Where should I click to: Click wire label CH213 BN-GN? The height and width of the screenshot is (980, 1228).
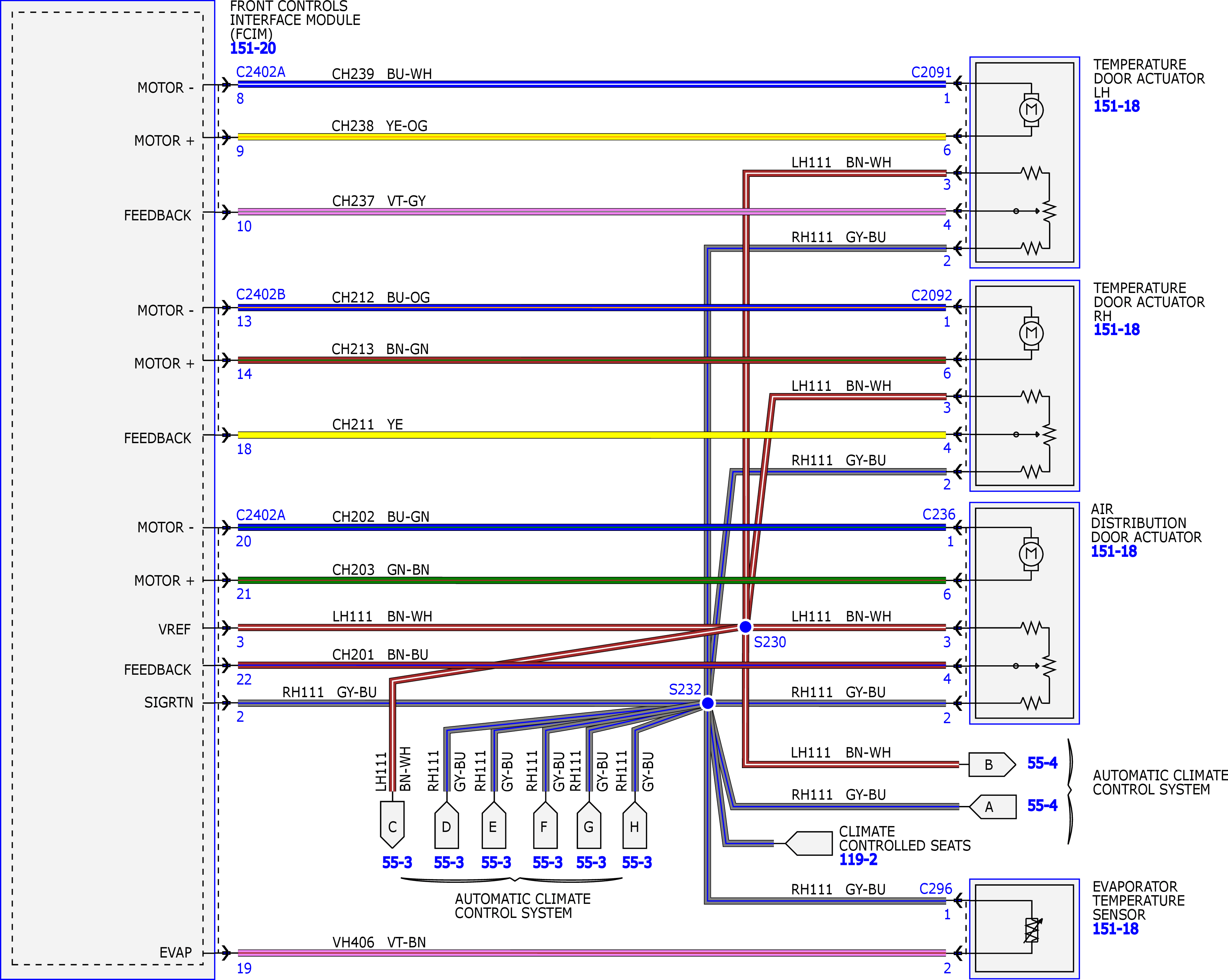tap(380, 349)
